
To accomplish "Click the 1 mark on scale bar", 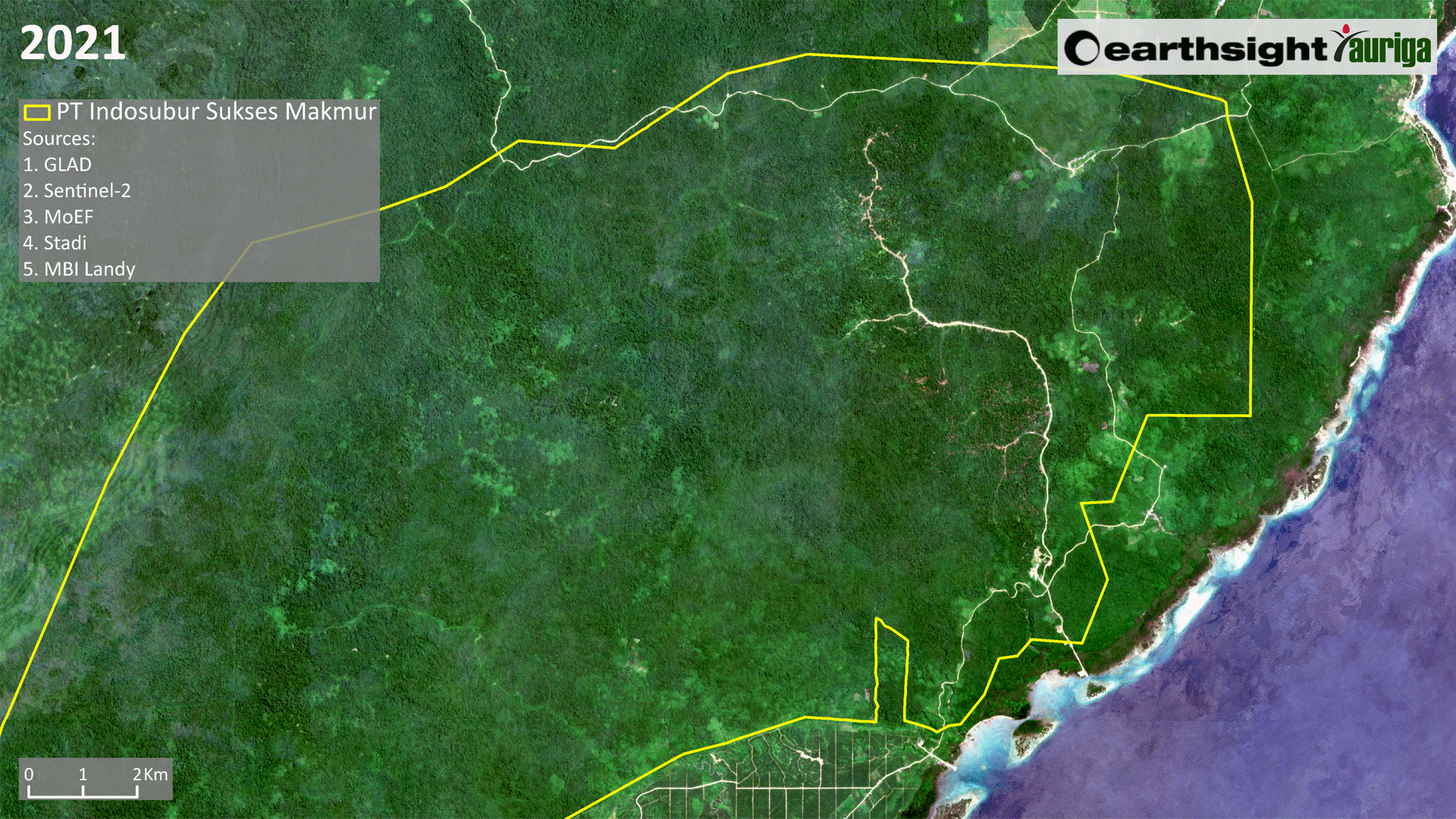I will [x=83, y=774].
